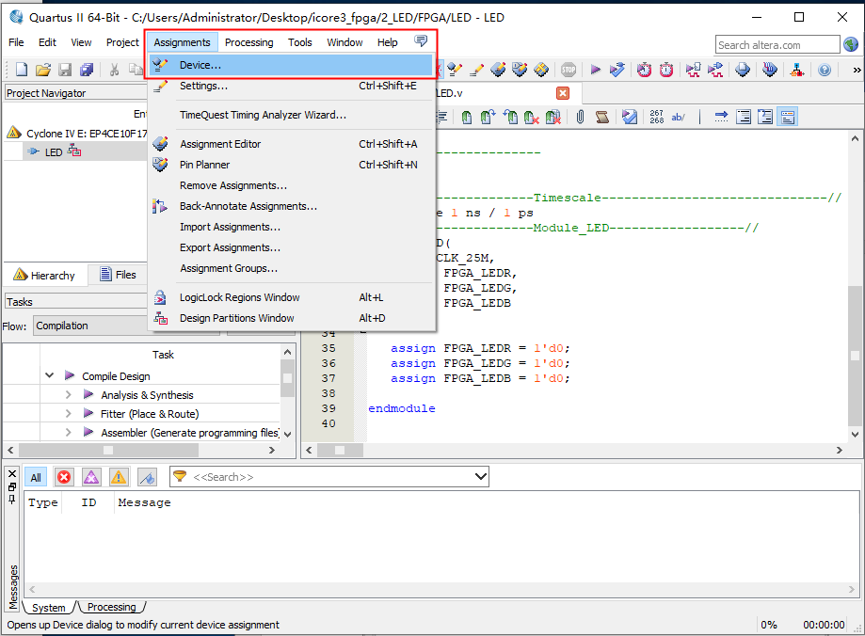Click the New File toolbar icon
Viewport: 865px width, 636px height.
coord(21,70)
